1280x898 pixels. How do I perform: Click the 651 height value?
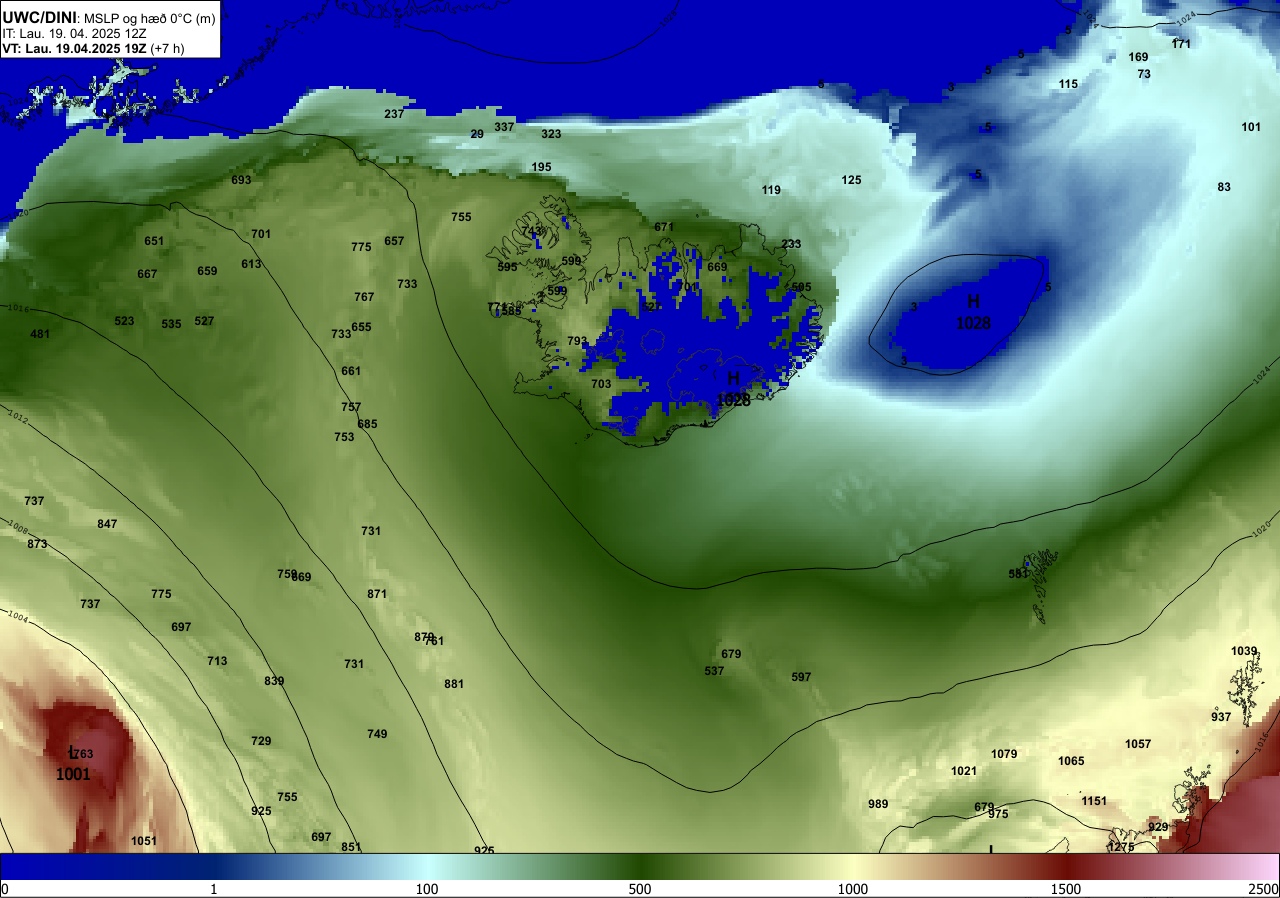153,241
